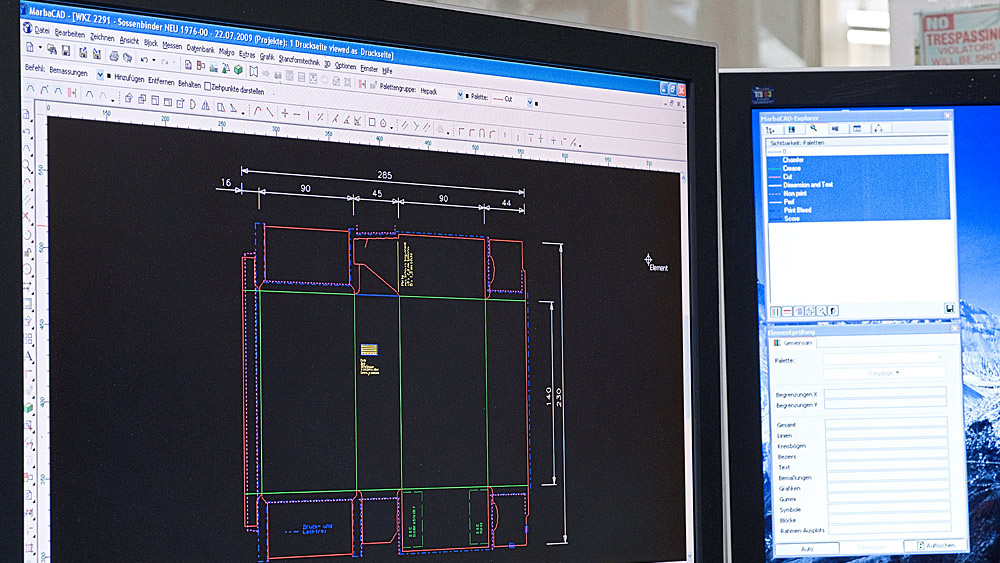
Task: Open the Ansicht menu
Action: 129,41
